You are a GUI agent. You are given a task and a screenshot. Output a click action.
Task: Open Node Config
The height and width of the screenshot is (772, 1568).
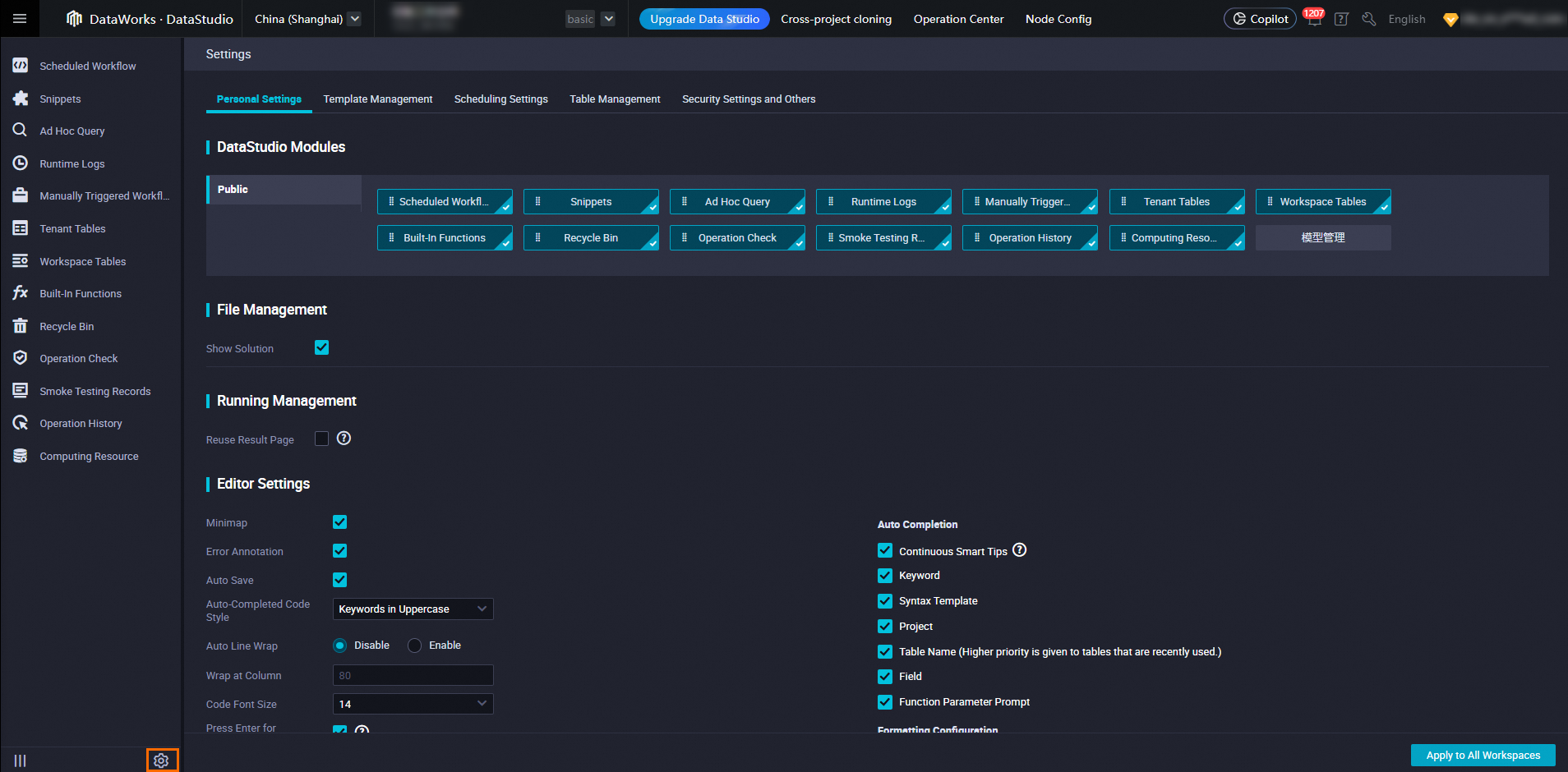click(x=1058, y=19)
